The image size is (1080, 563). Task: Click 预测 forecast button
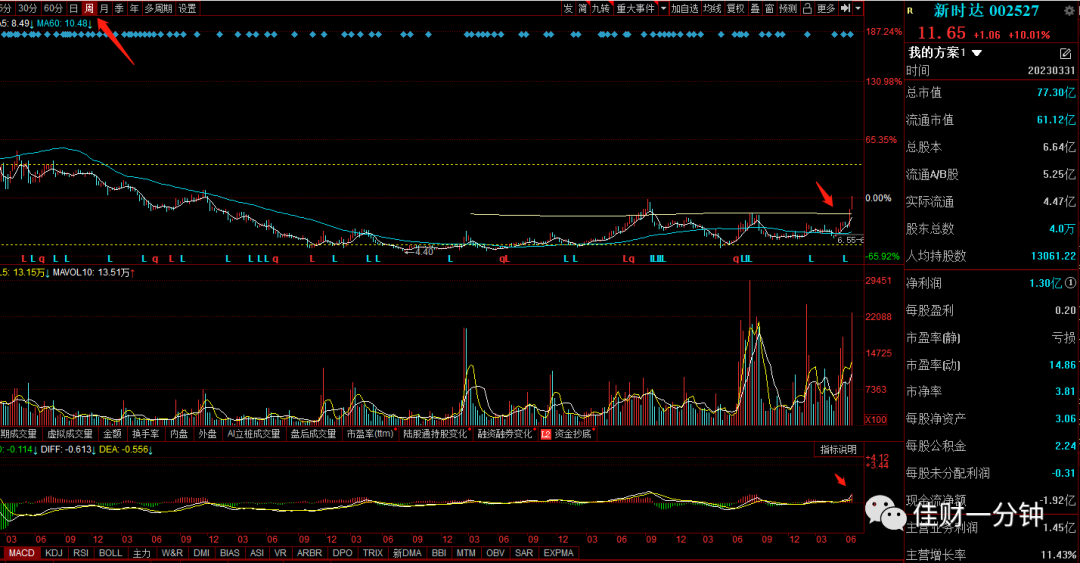coord(788,8)
